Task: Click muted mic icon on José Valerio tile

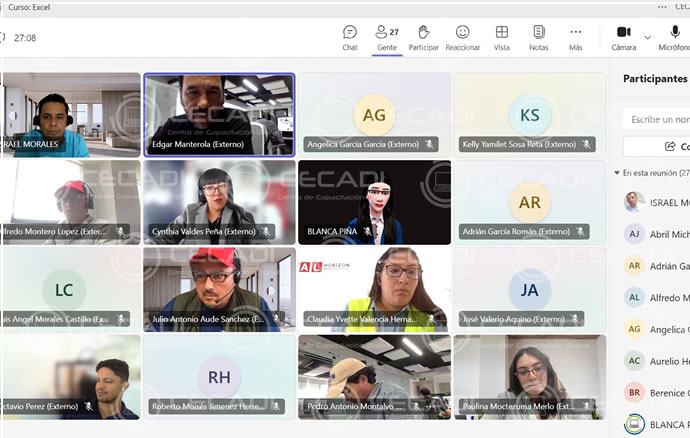Action: pos(575,319)
